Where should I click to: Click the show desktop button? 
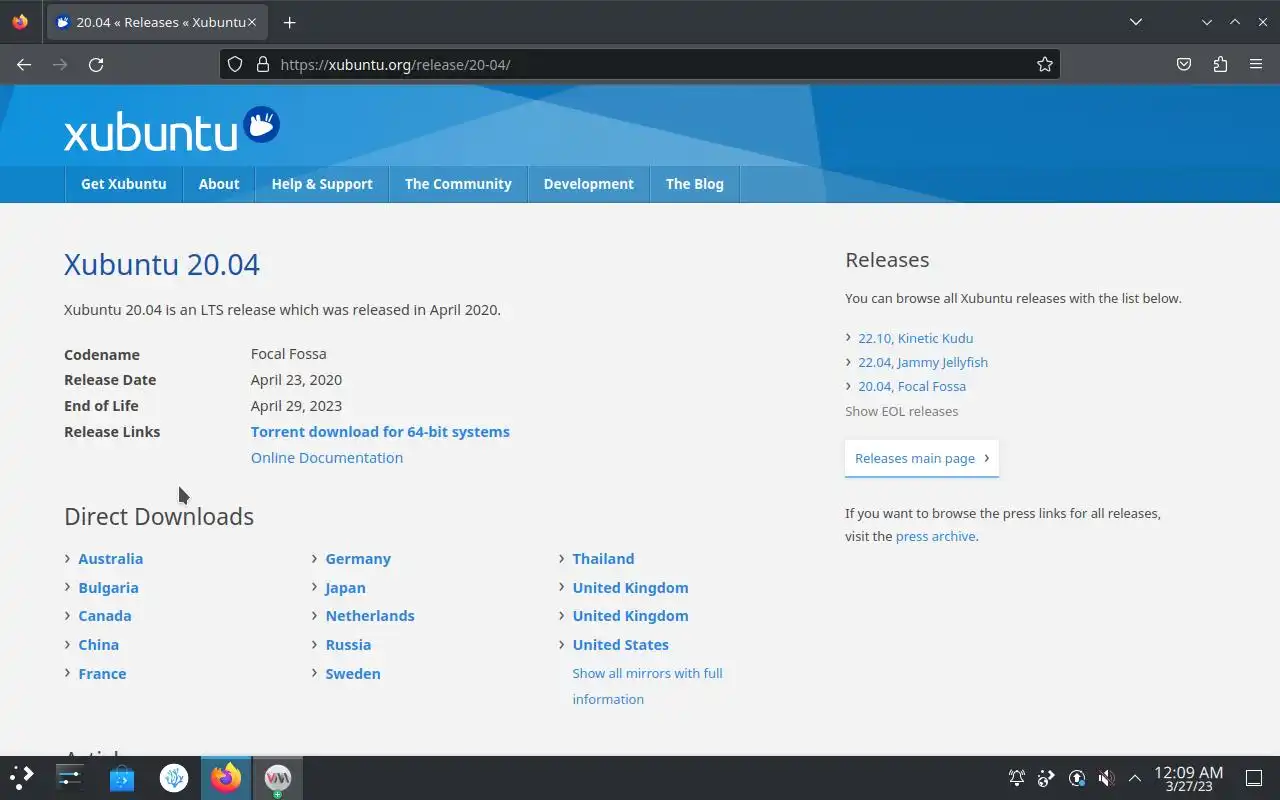point(1254,778)
